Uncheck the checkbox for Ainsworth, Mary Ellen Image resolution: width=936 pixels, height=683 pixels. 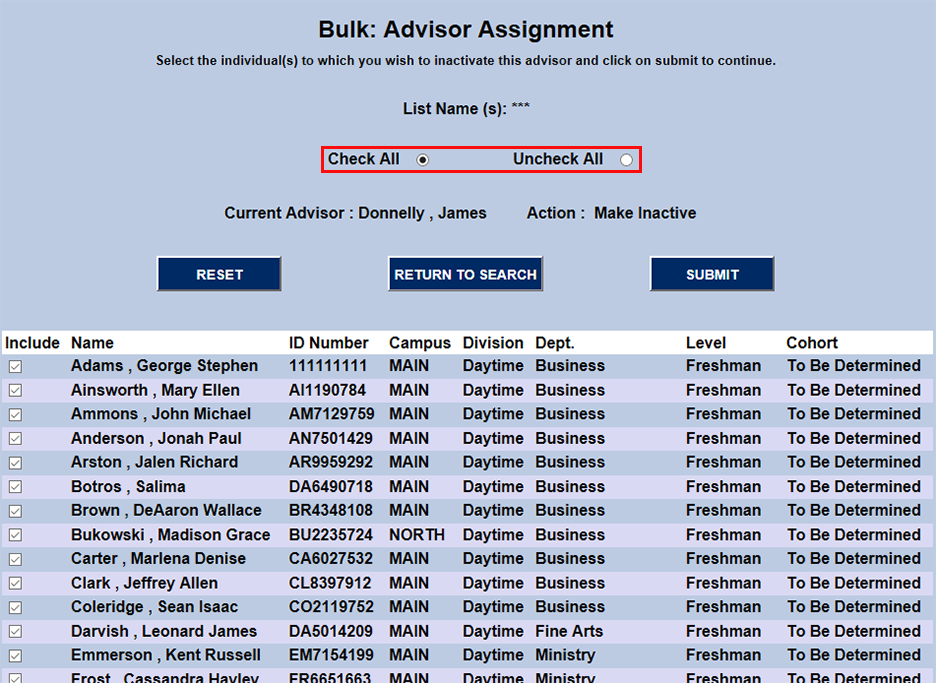point(14,390)
